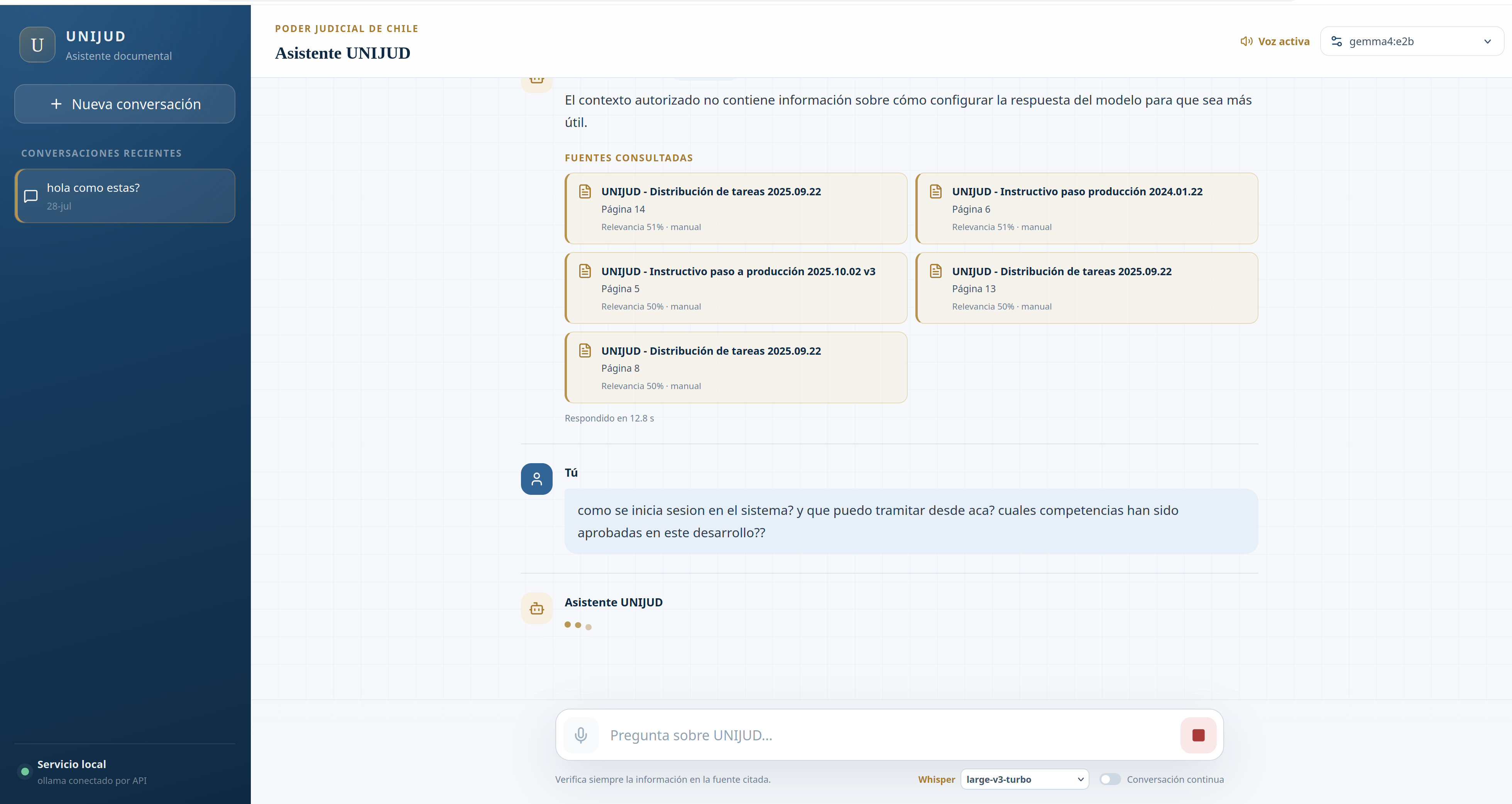
Task: Click the "Asistente UNIJUD" page title
Action: (342, 53)
